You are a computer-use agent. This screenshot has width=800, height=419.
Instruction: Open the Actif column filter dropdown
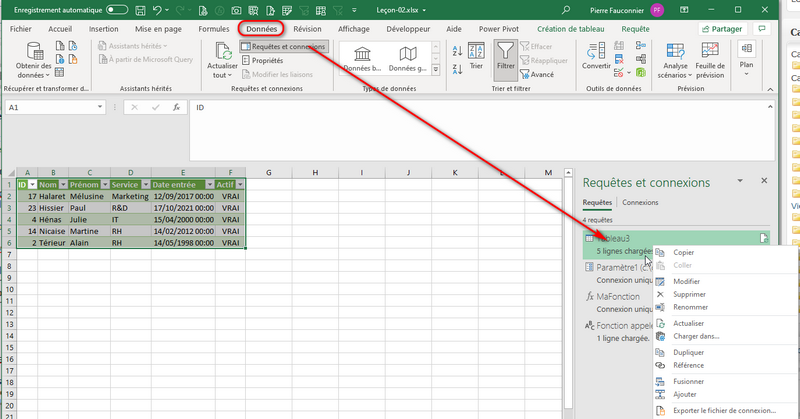(240, 185)
